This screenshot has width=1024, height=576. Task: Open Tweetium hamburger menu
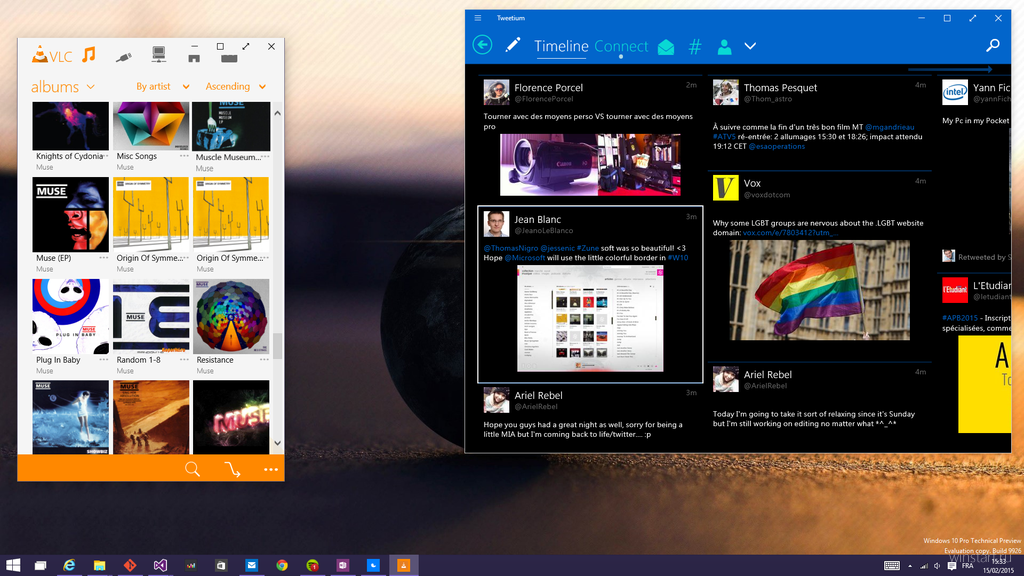point(478,18)
